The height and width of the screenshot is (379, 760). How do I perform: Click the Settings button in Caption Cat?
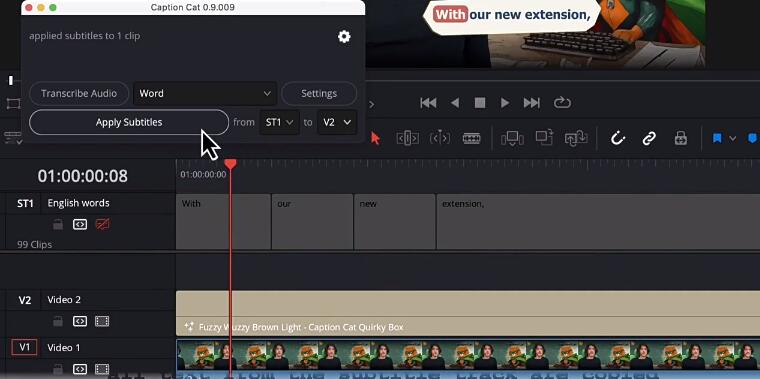tap(319, 94)
